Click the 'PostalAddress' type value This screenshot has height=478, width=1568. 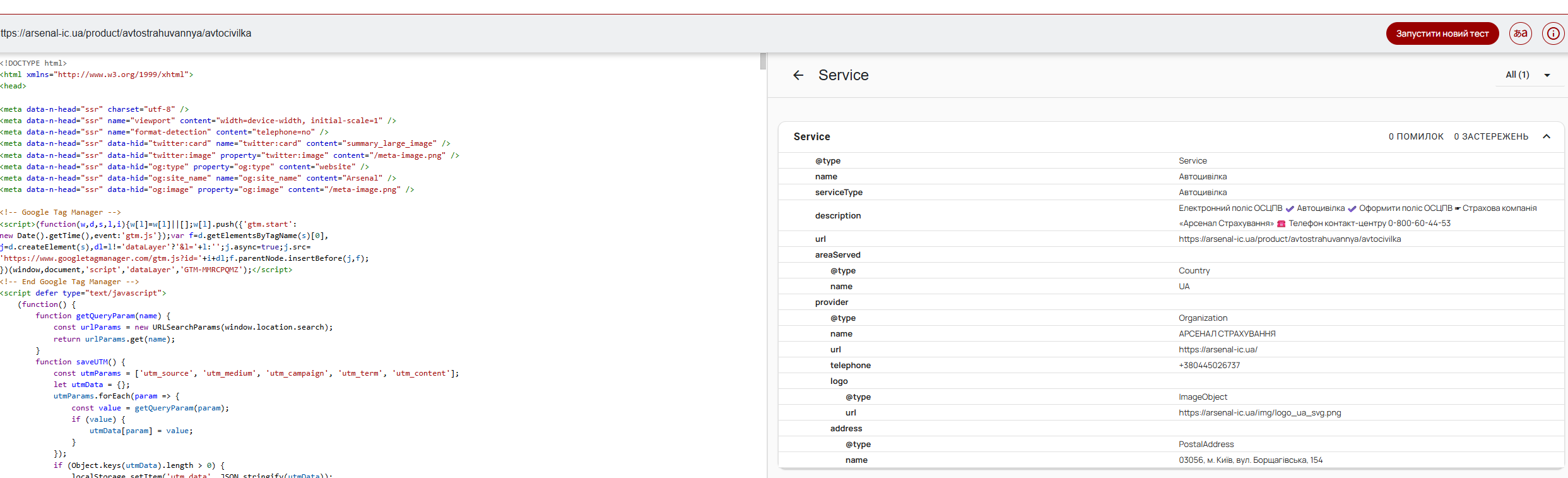tap(1206, 445)
